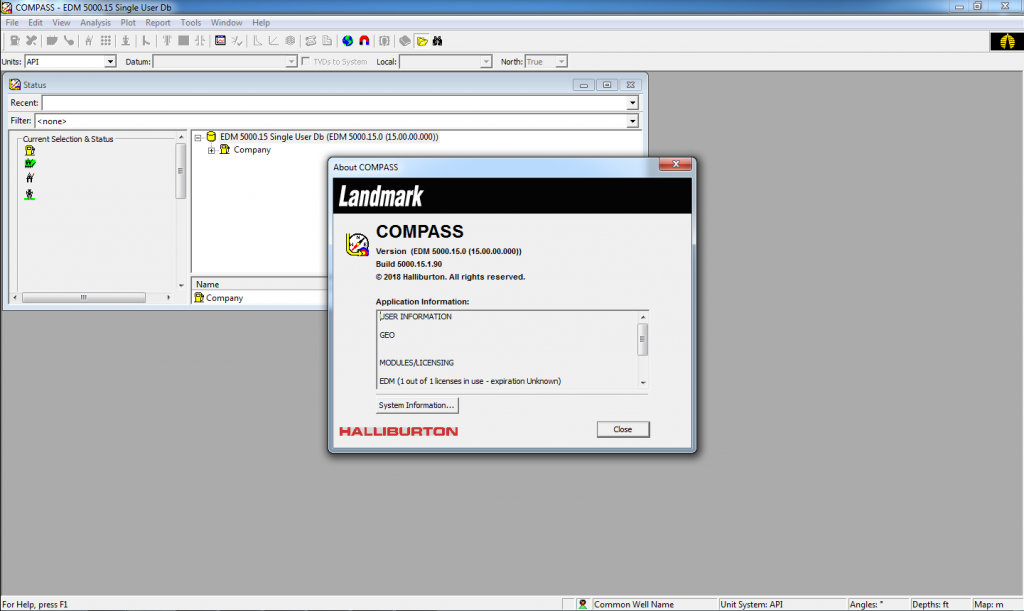The height and width of the screenshot is (611, 1024).
Task: Toggle the TVDs to System checkbox
Action: click(306, 61)
